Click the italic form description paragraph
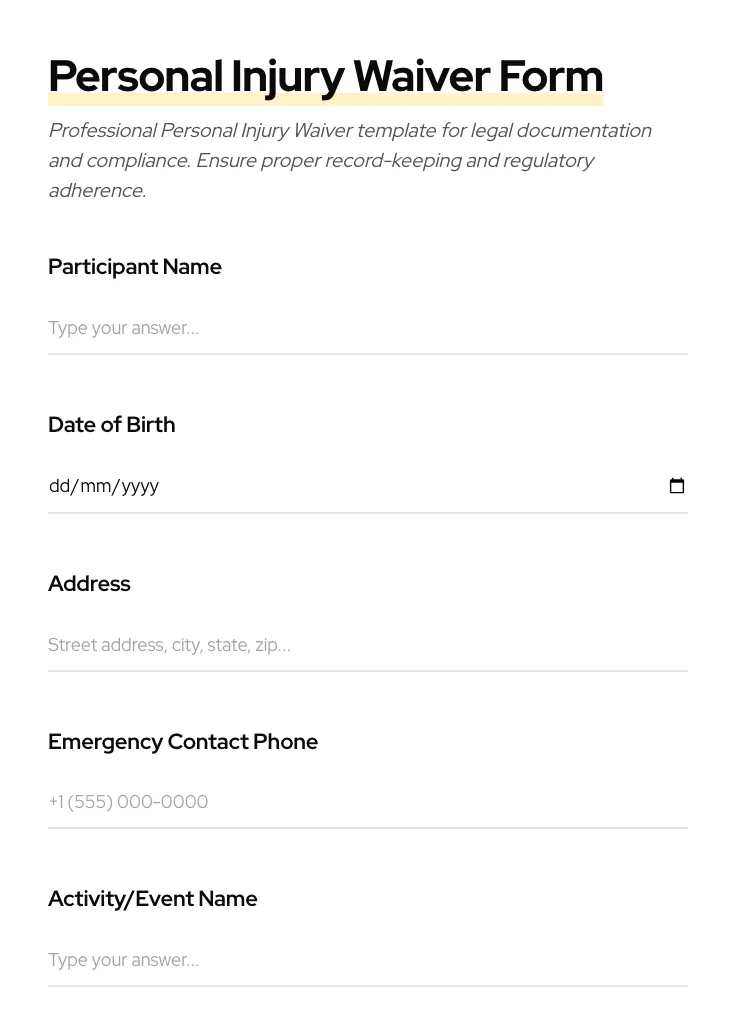The height and width of the screenshot is (1024, 736). [x=350, y=160]
